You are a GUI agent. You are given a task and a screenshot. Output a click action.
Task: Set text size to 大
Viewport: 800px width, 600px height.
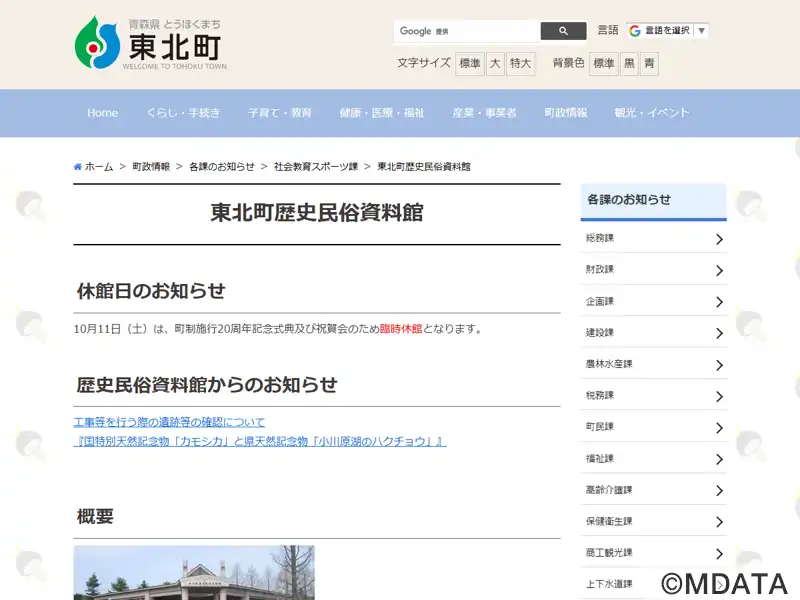click(x=495, y=64)
